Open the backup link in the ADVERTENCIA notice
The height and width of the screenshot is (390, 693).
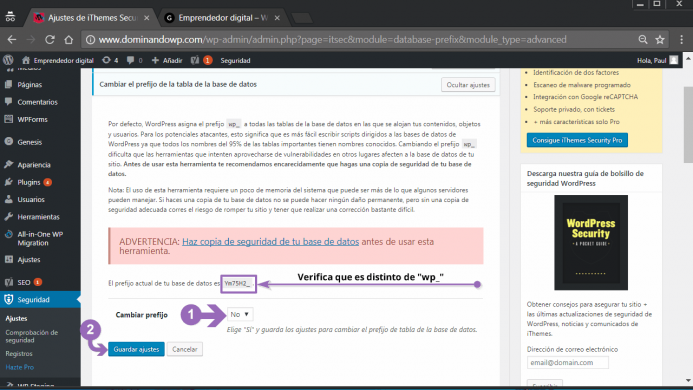pyautogui.click(x=270, y=242)
